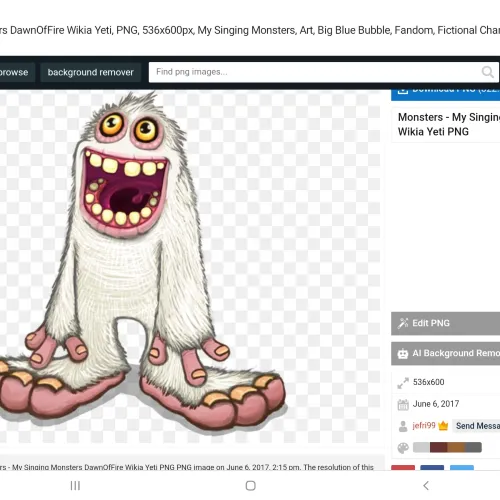The width and height of the screenshot is (500, 500).
Task: Click the resolution arrows icon beside 536x600
Action: pyautogui.click(x=403, y=383)
